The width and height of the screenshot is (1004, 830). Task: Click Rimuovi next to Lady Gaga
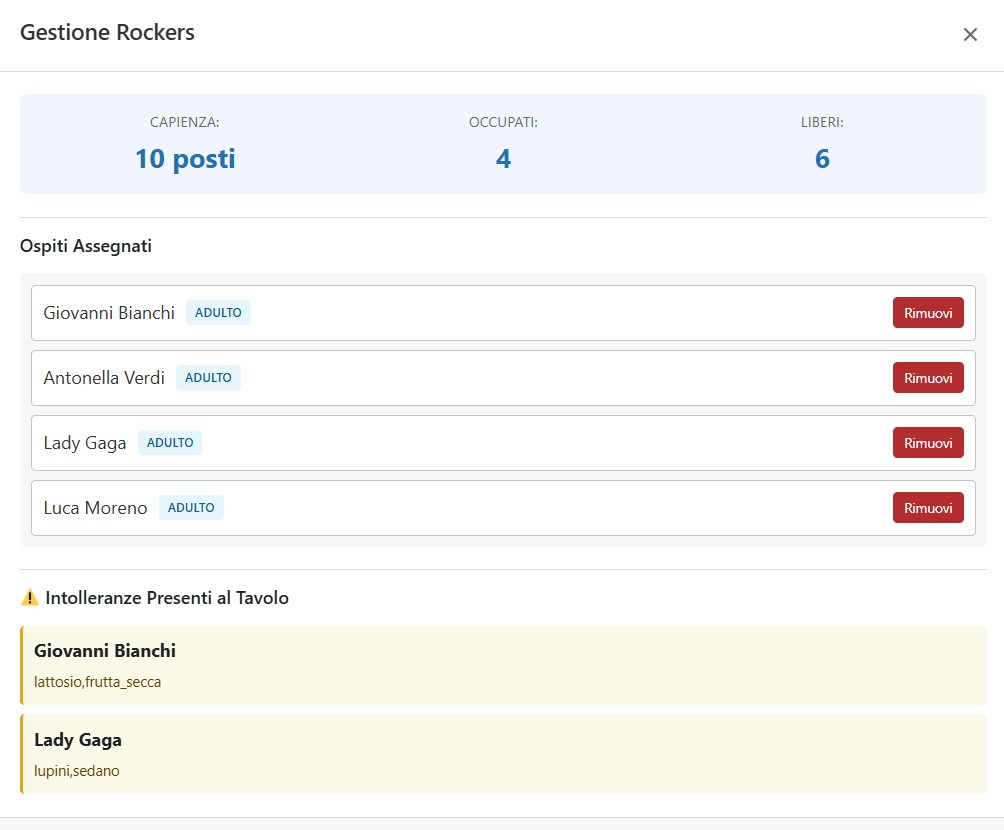(927, 443)
